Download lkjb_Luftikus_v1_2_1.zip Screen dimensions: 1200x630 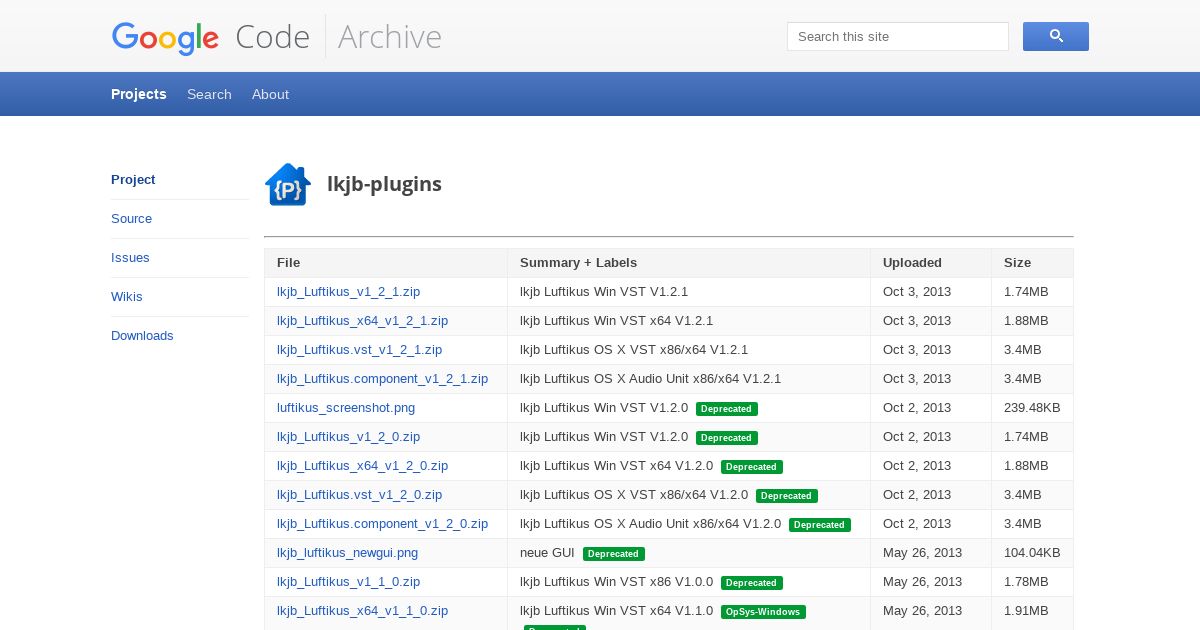tap(348, 292)
